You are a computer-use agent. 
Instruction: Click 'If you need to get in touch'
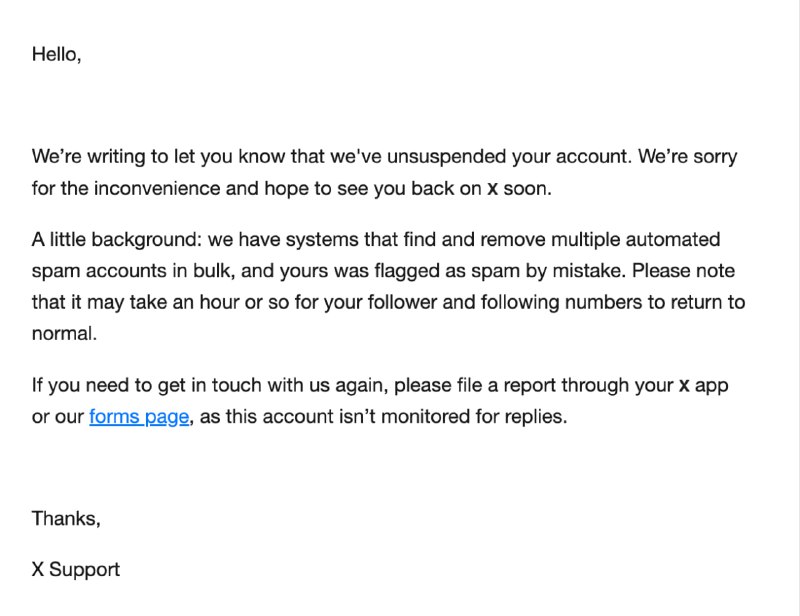[x=146, y=385]
